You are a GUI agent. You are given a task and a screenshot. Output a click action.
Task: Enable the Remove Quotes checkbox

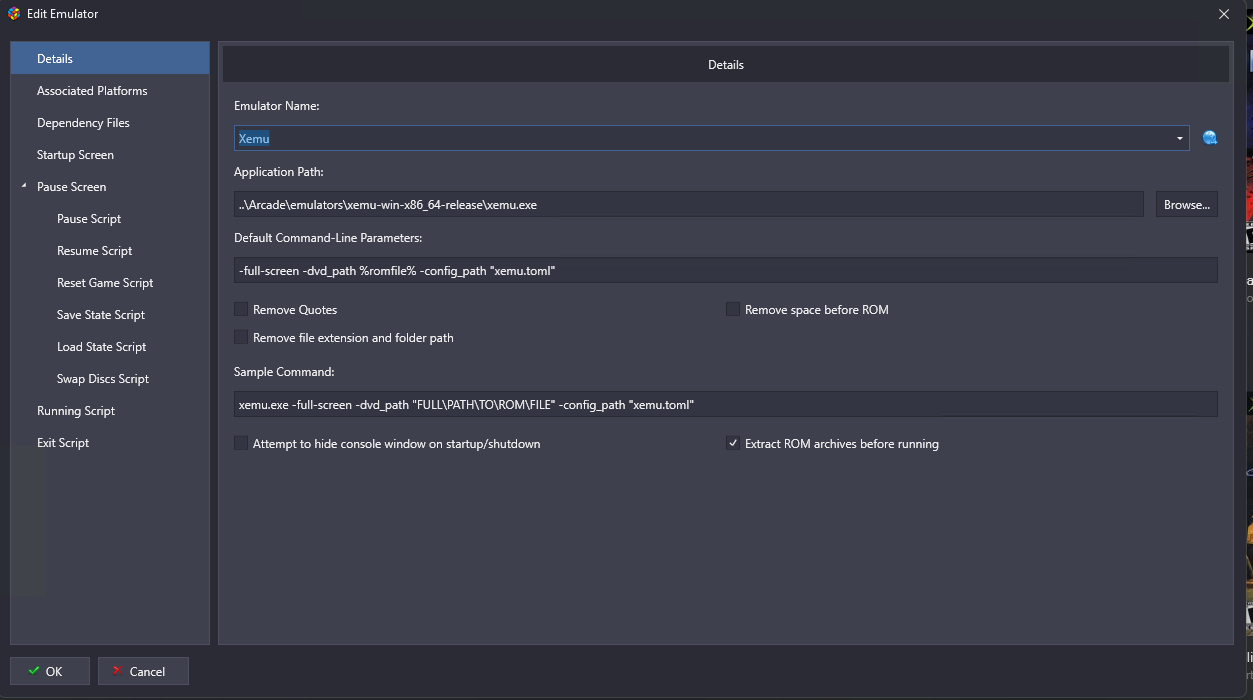pyautogui.click(x=241, y=310)
